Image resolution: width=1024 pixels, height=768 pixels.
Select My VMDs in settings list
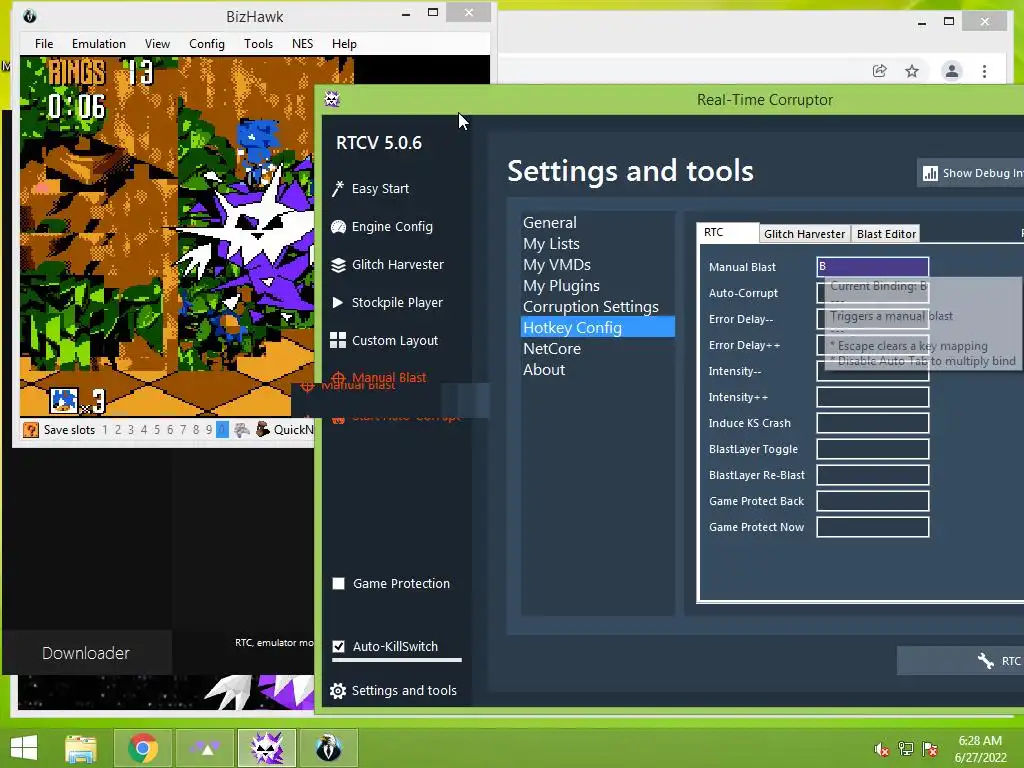point(556,264)
